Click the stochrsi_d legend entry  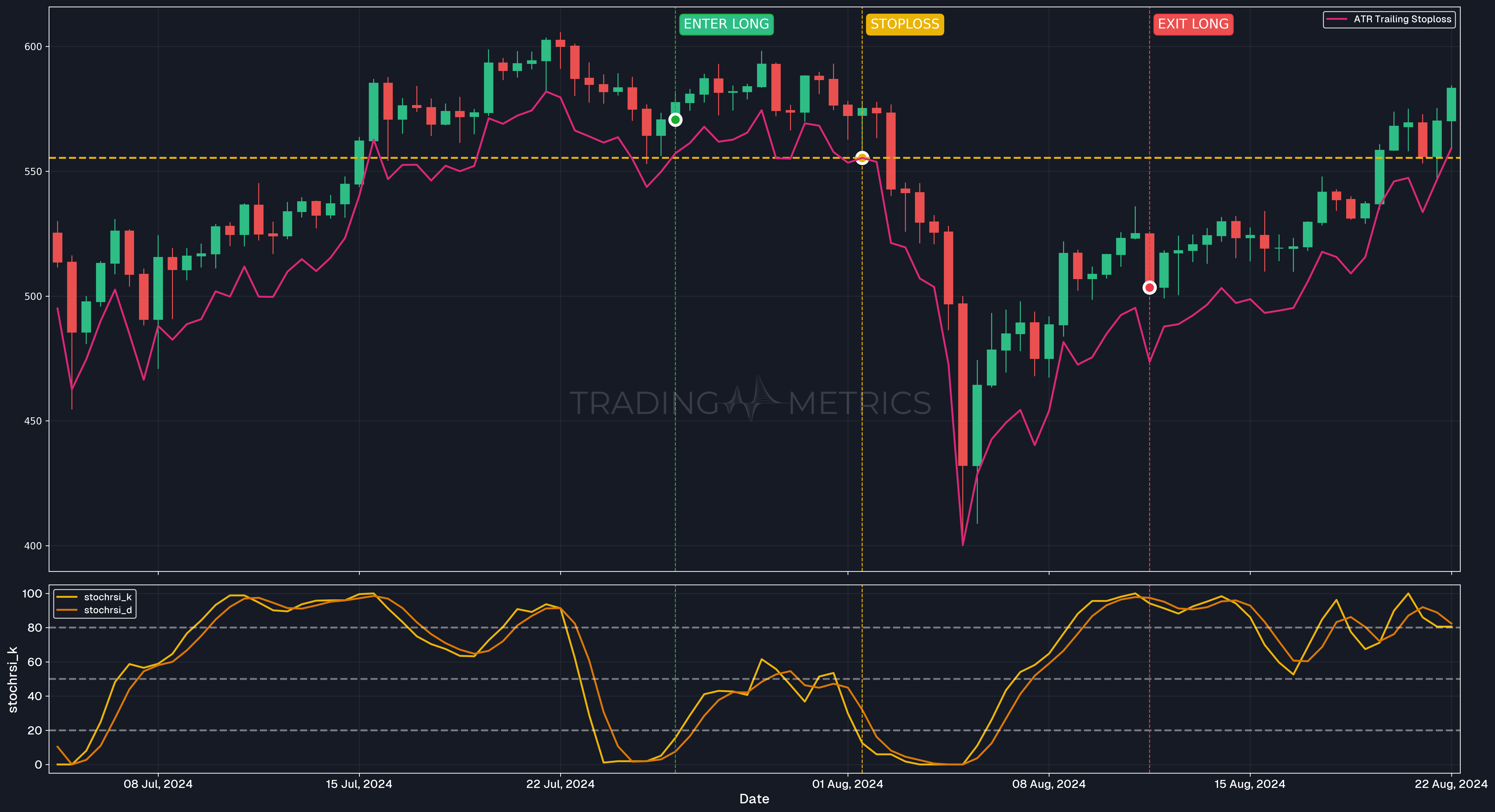point(95,610)
